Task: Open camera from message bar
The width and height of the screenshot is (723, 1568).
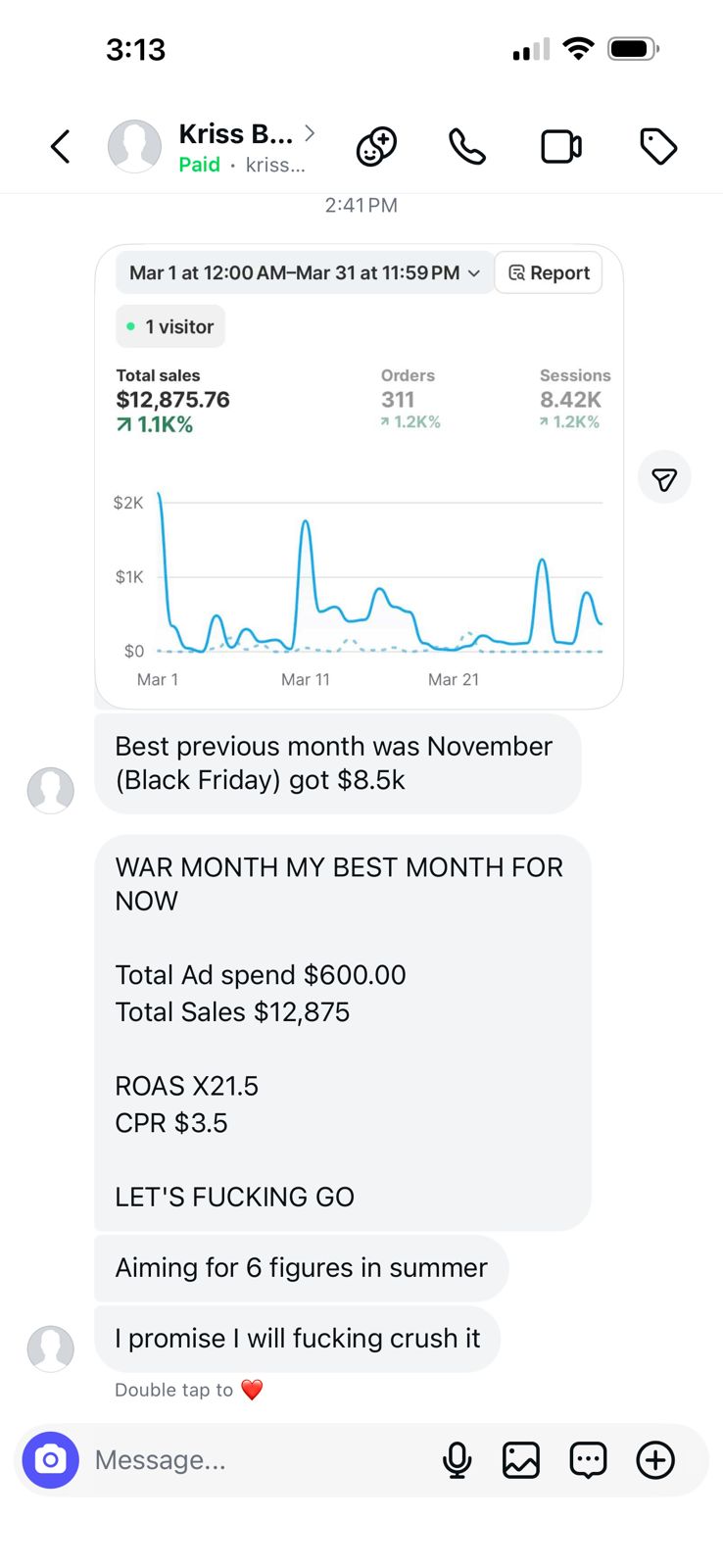Action: 51,1460
